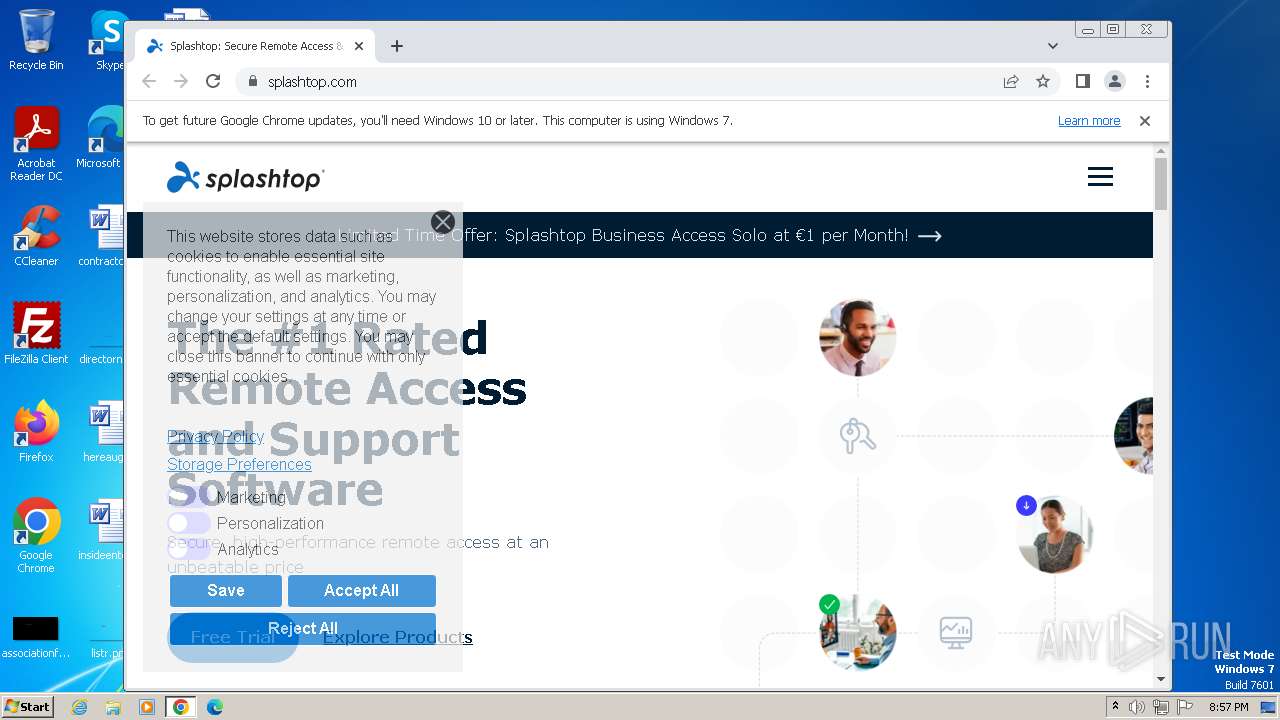Screen dimensions: 1280x720
Task: Open the Storage Preferences link
Action: [x=239, y=464]
